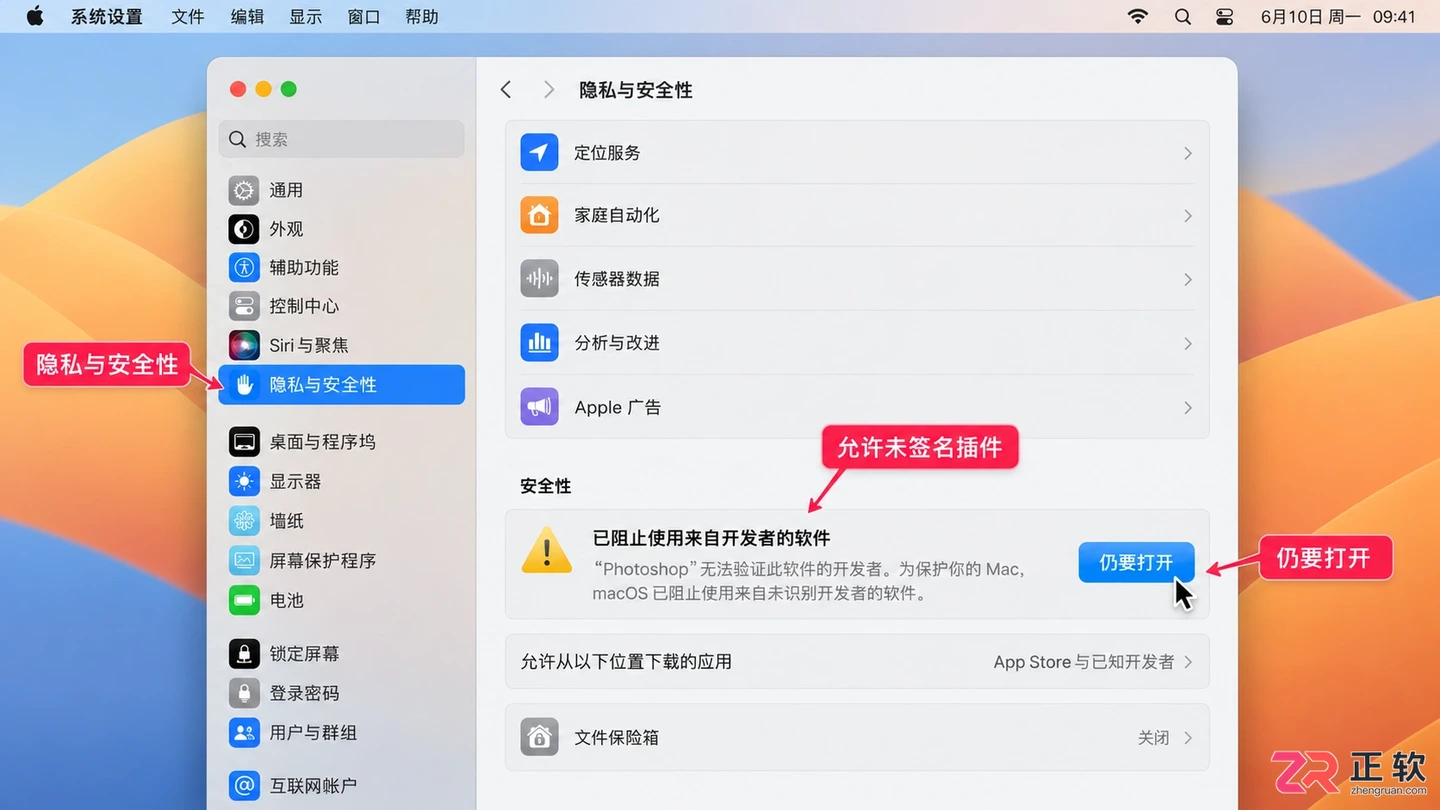Select 登录密码 label in the sidebar
The height and width of the screenshot is (810, 1440).
[304, 693]
